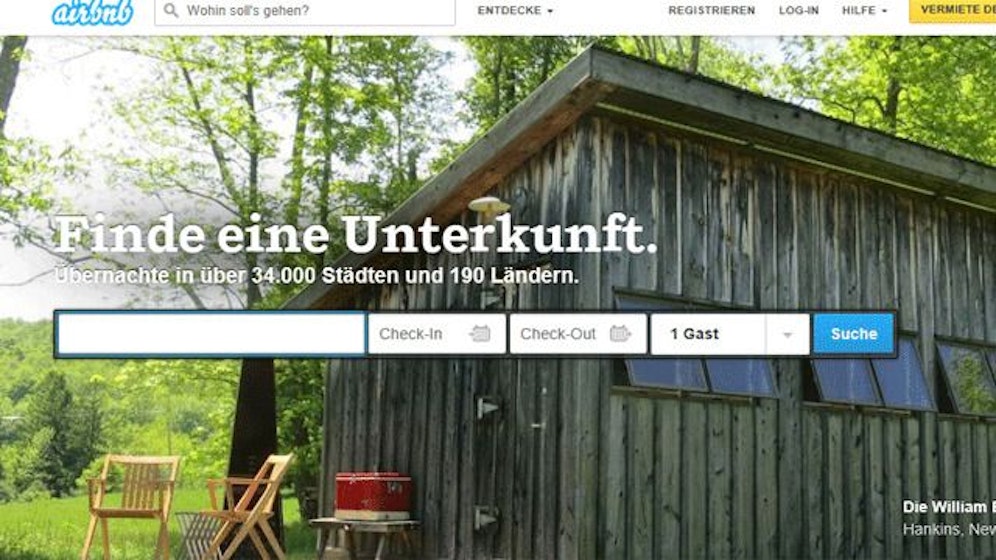Viewport: 996px width, 560px height.
Task: Expand the ENTDECKE menu
Action: click(x=515, y=11)
